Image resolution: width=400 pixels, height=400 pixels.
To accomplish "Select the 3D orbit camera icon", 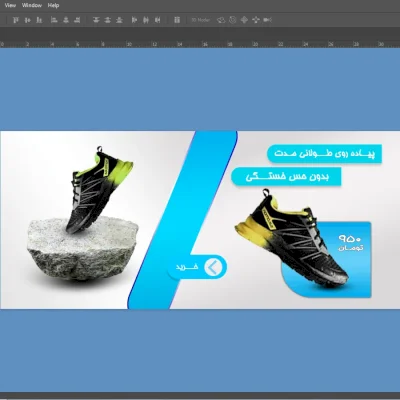I will pos(221,20).
